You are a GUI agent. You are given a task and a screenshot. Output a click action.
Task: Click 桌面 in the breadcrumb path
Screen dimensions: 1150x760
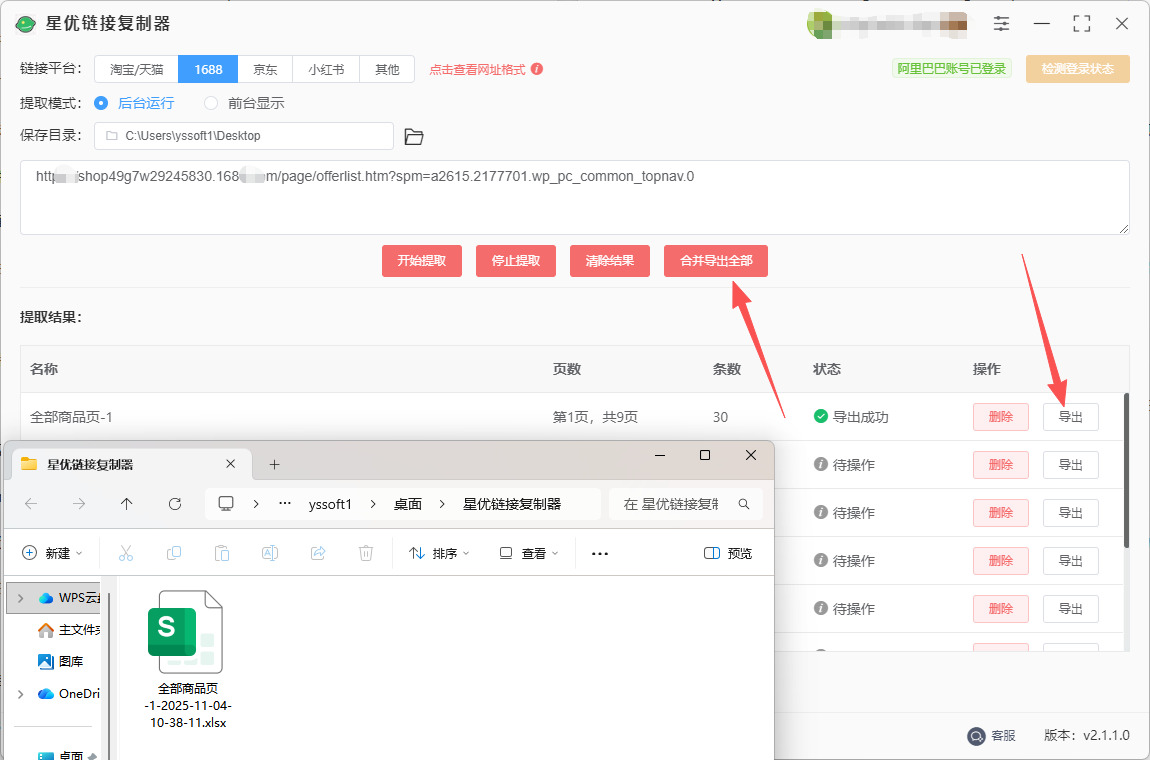[408, 504]
